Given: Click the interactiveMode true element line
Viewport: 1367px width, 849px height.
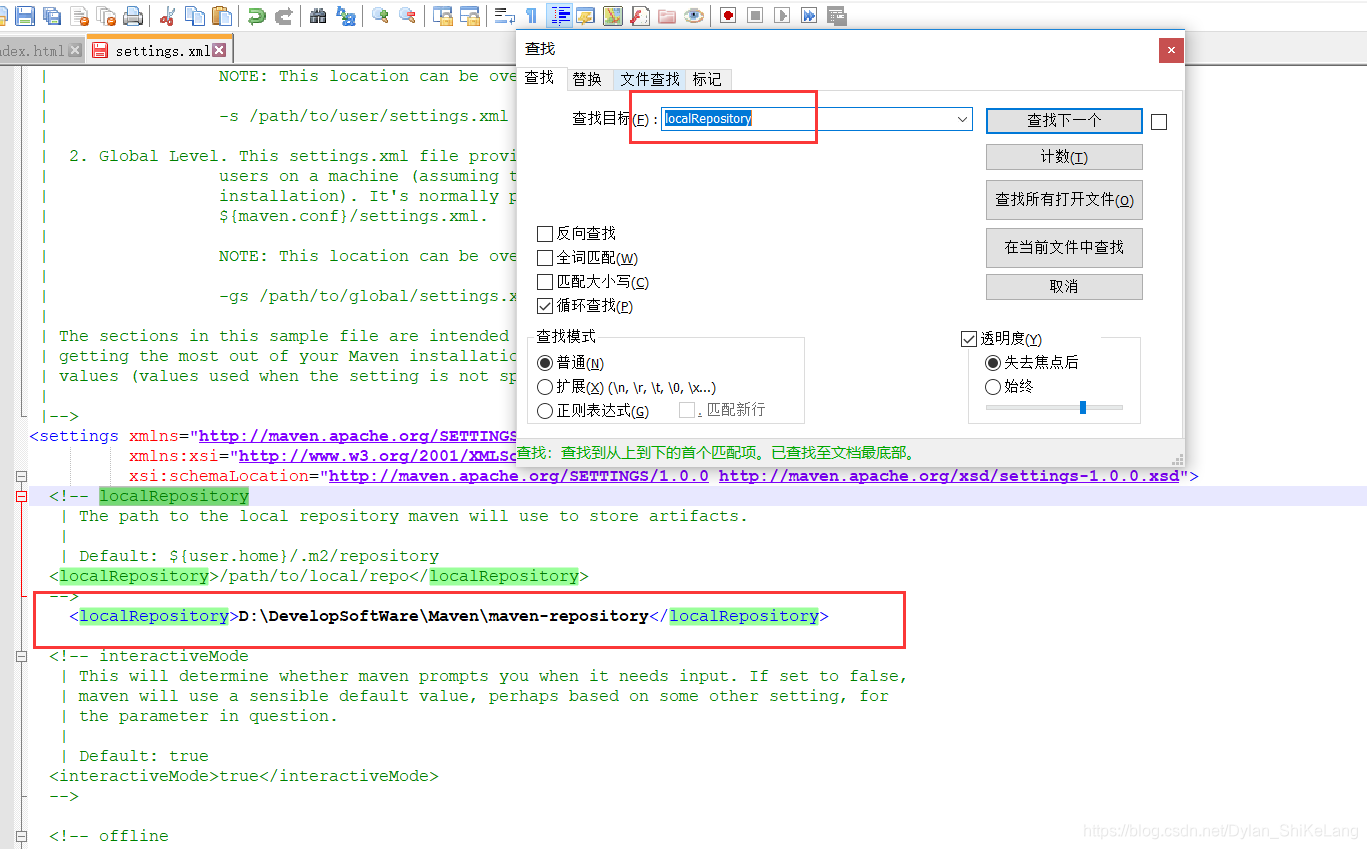Looking at the screenshot, I should pos(244,776).
